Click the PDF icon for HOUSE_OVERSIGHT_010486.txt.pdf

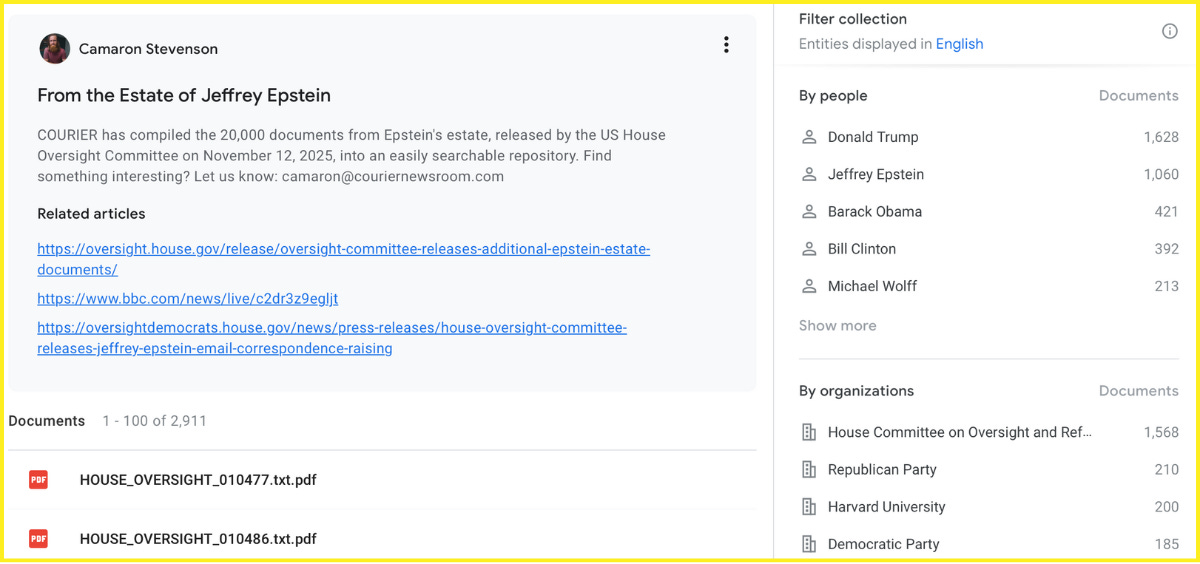click(38, 539)
